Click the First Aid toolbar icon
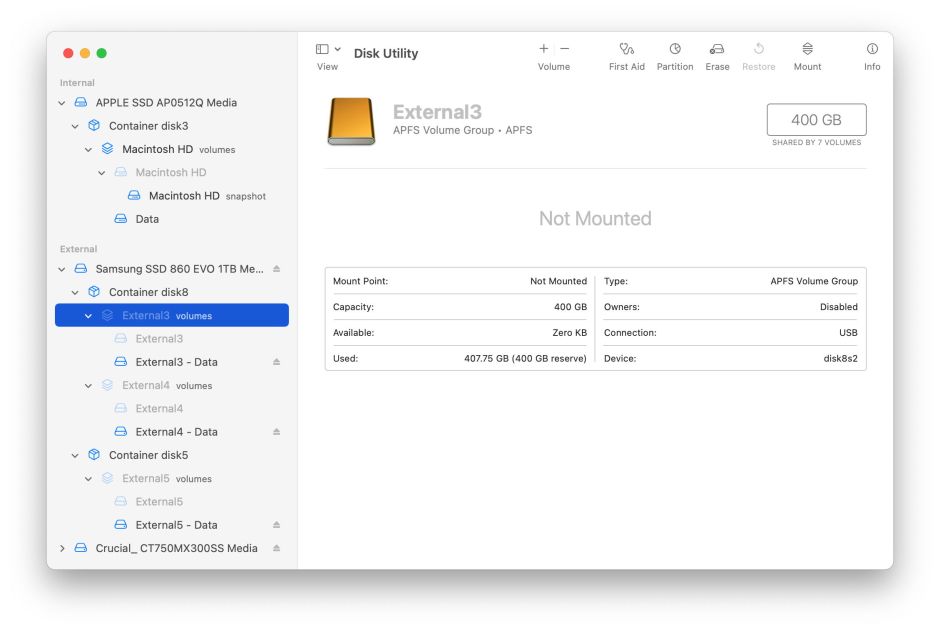 626,49
